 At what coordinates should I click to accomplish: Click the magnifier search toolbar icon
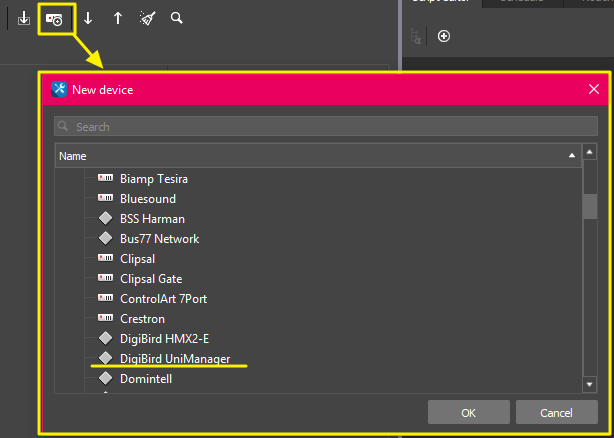pyautogui.click(x=177, y=18)
